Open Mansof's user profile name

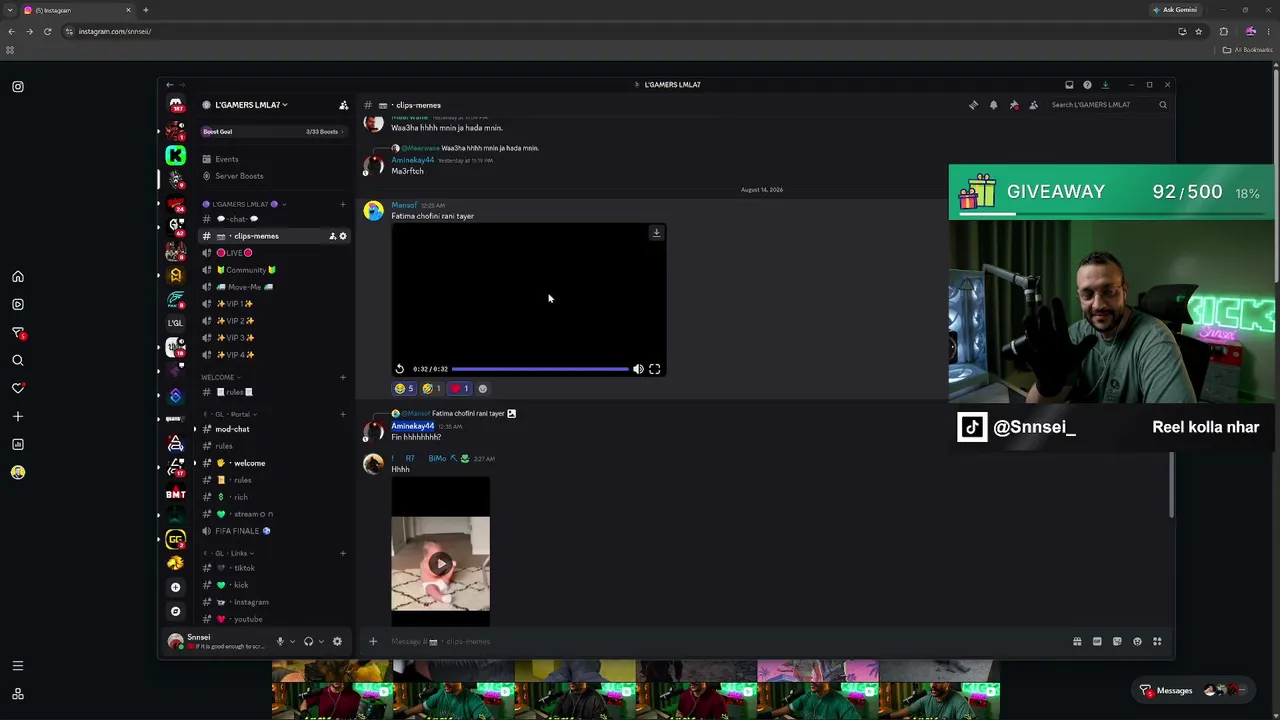point(404,205)
